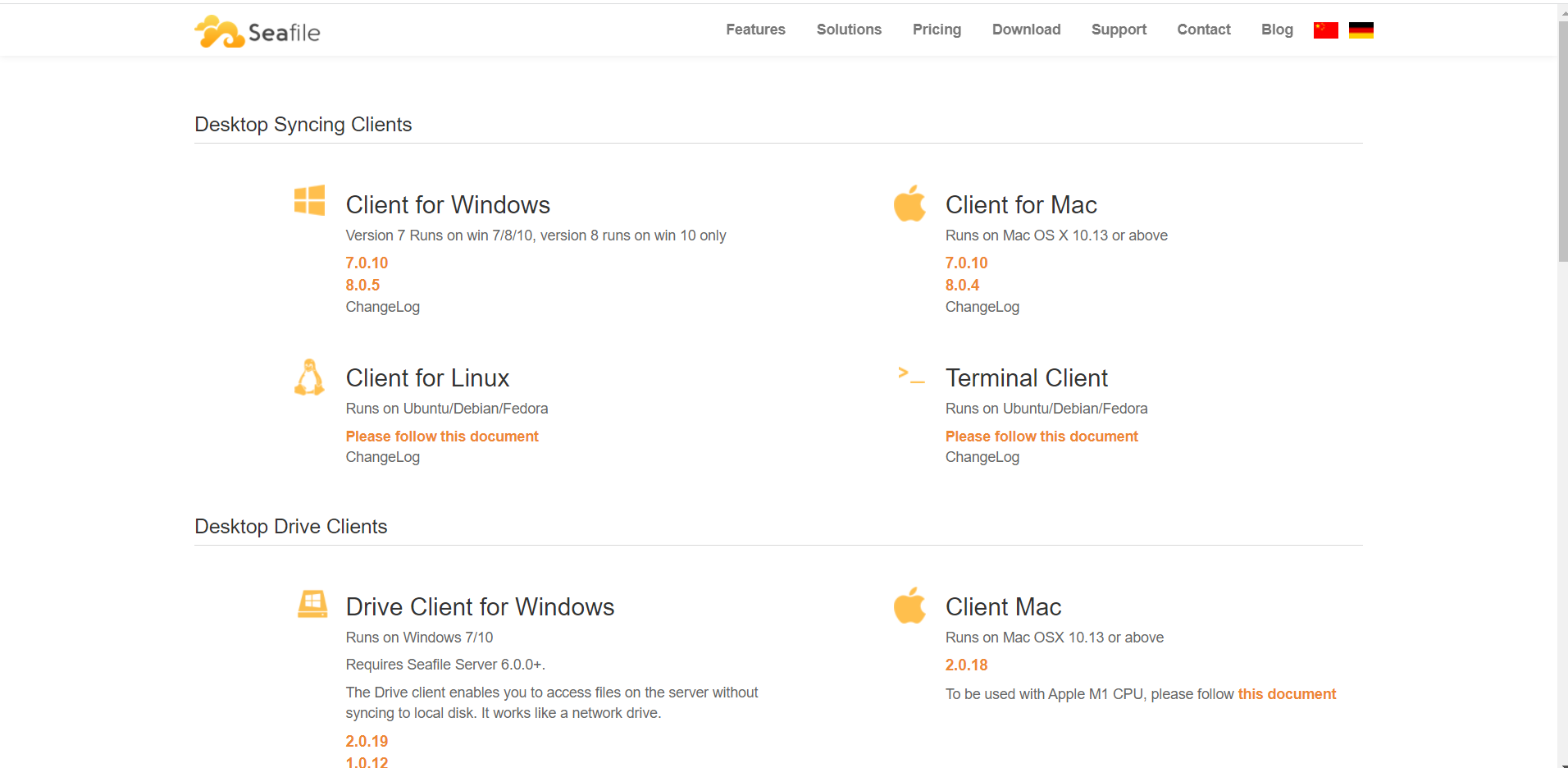Click the 'Drive Client for Windows' heading
1568x768 pixels.
(480, 606)
